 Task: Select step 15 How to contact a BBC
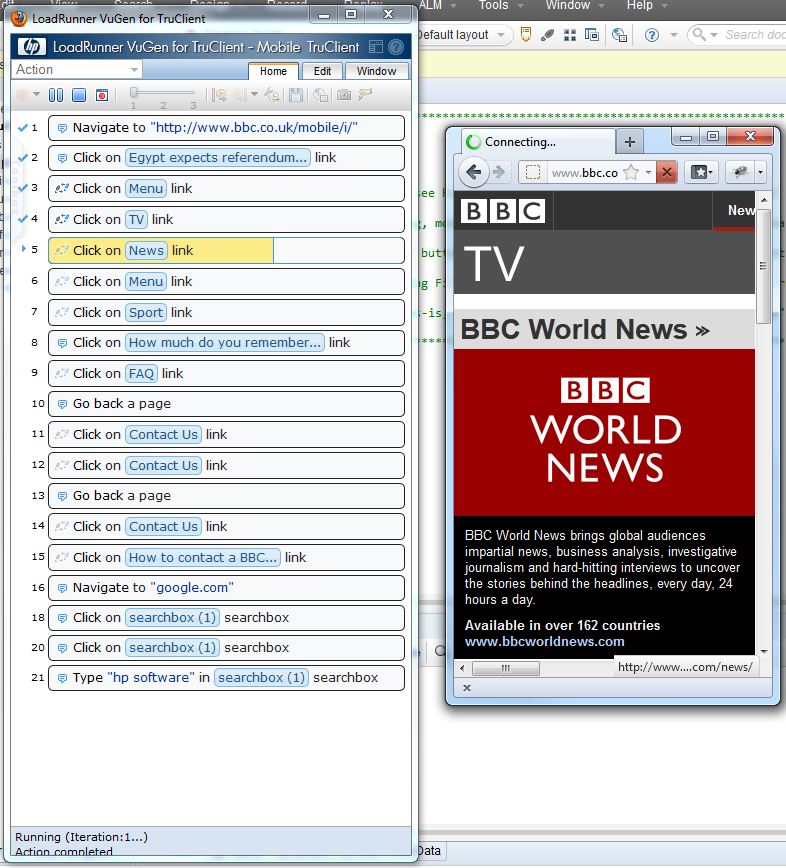[x=226, y=557]
